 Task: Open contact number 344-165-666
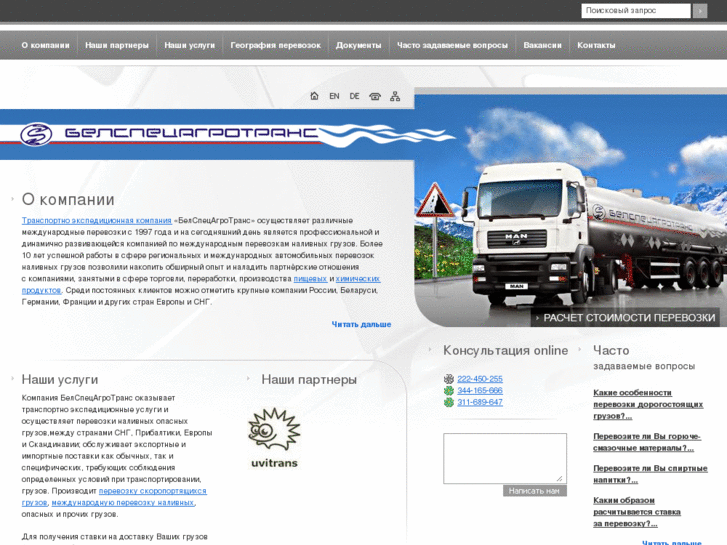point(480,391)
